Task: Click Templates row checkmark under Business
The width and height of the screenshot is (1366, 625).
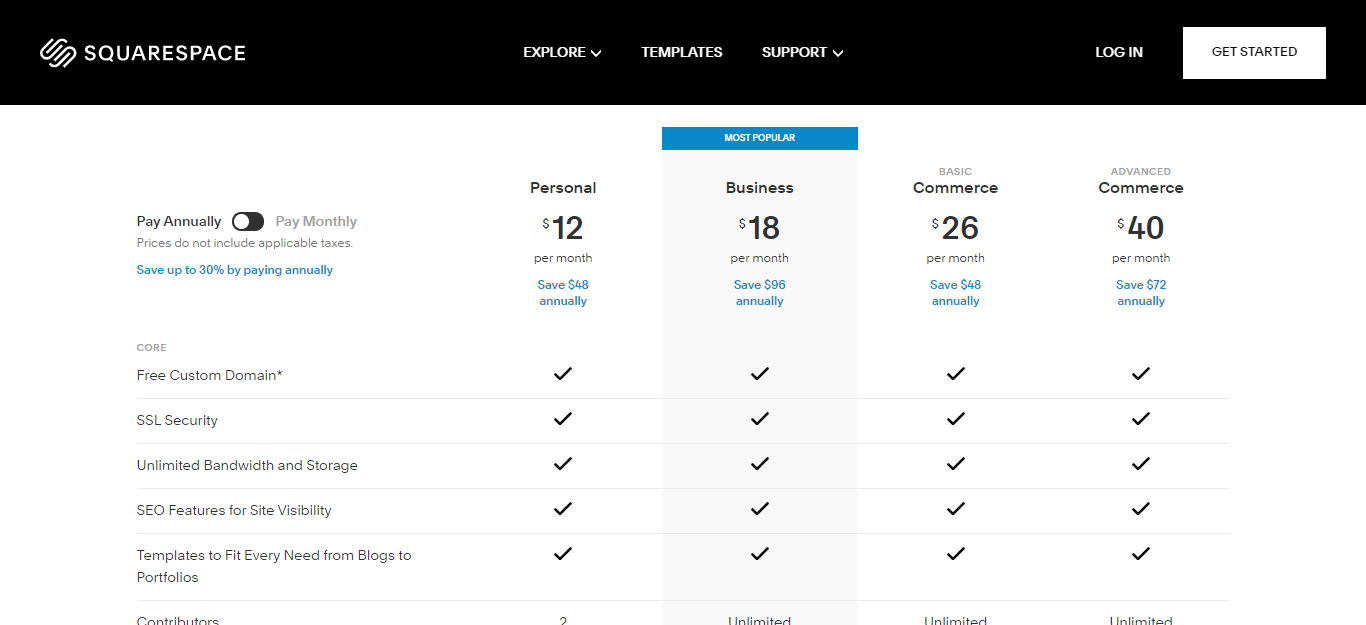Action: point(760,554)
